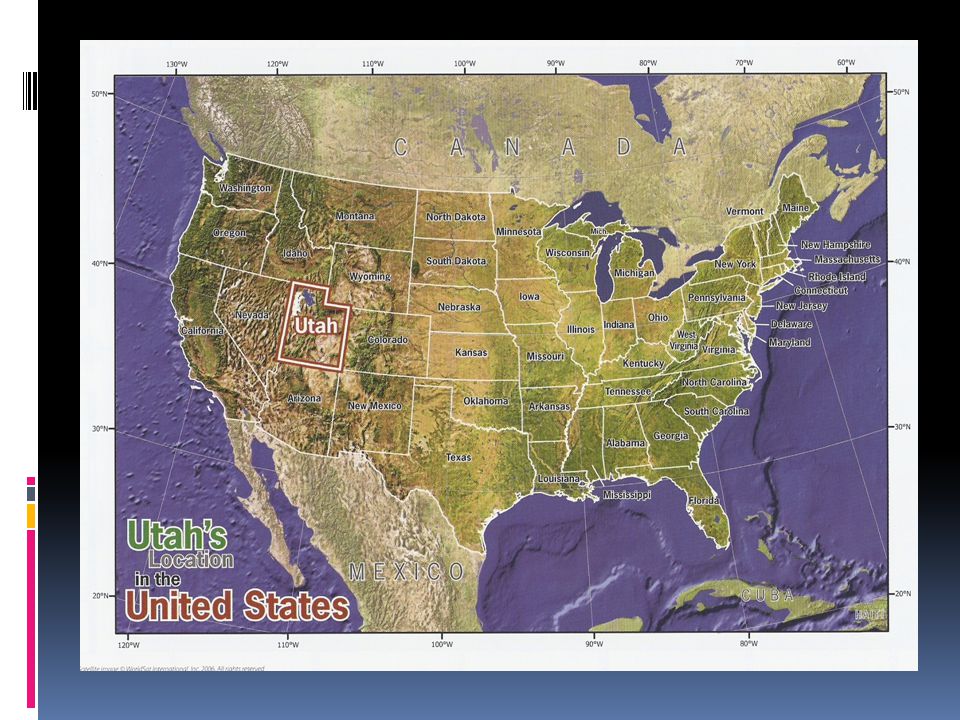Click the Georgia label
960x720 pixels.
(x=671, y=436)
